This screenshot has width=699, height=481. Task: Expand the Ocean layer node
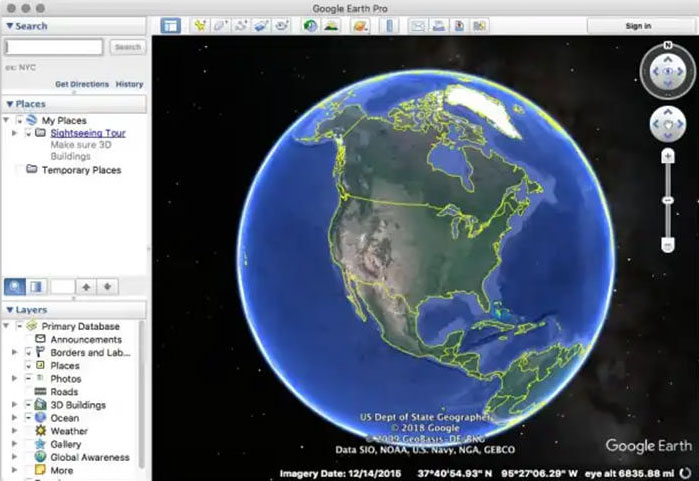(x=14, y=418)
